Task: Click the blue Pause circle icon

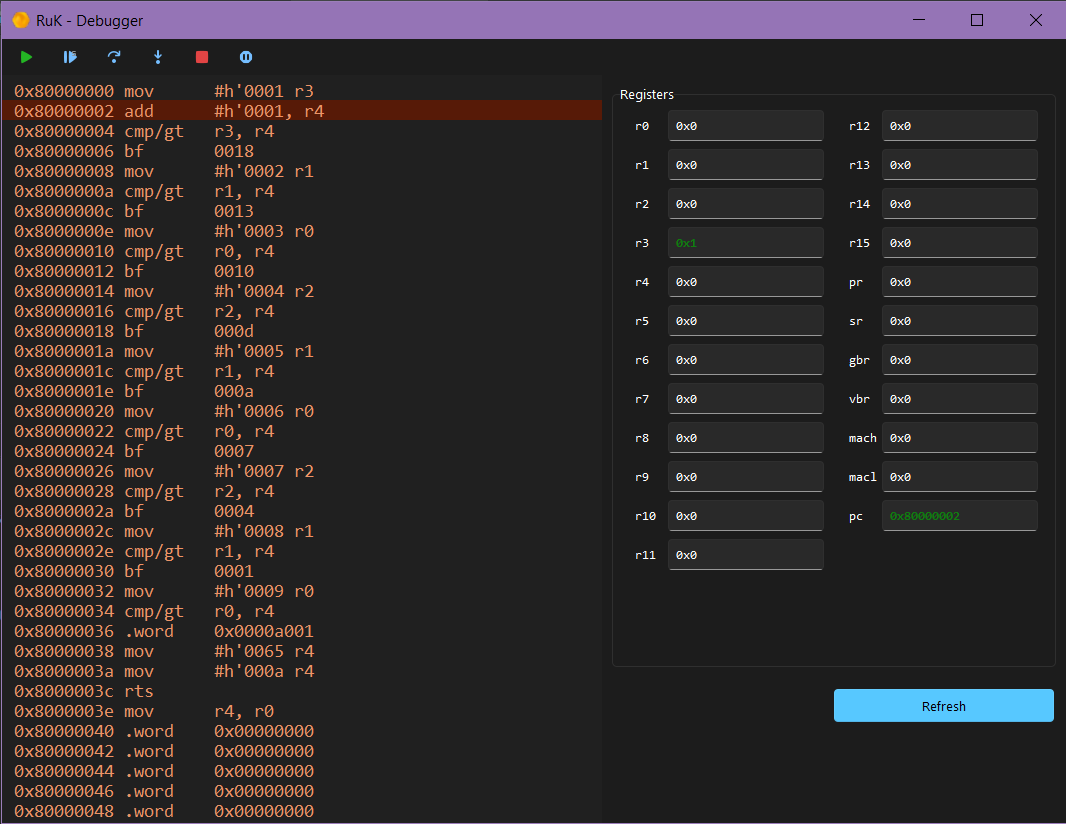Action: pos(246,57)
